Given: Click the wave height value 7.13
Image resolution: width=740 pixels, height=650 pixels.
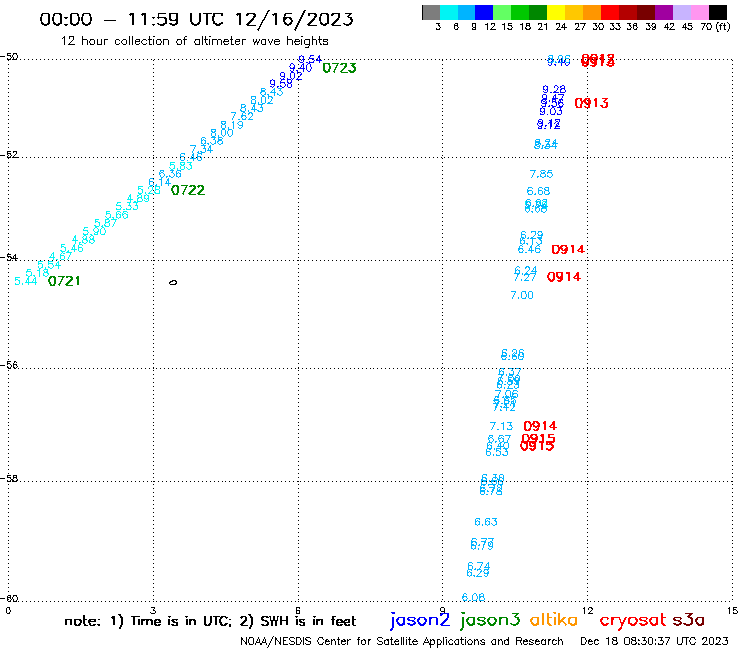Looking at the screenshot, I should click(501, 426).
